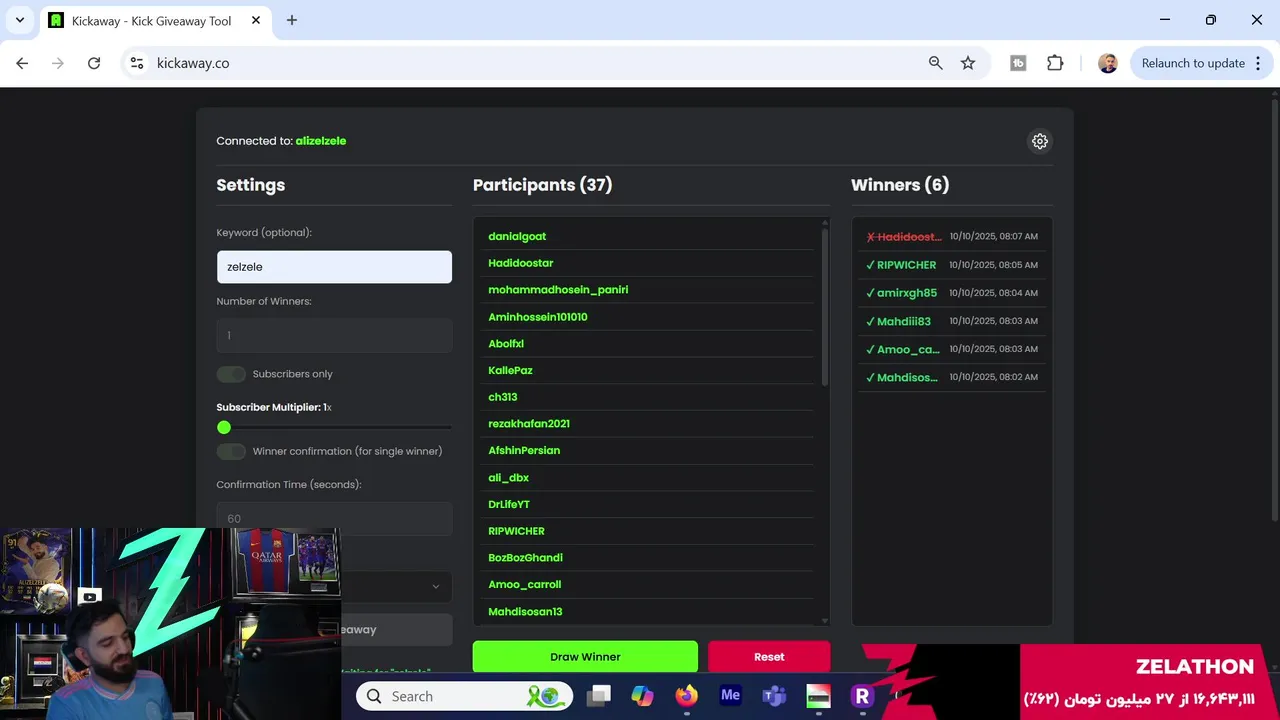Select participant Abolfxl
1280x720 pixels.
tap(506, 344)
